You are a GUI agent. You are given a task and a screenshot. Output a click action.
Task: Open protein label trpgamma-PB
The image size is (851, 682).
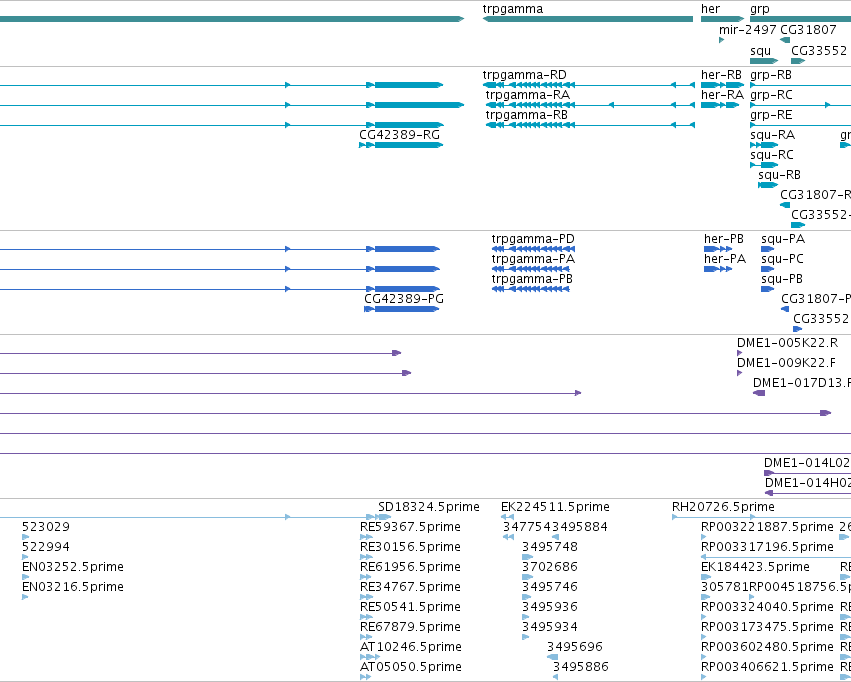[x=532, y=279]
